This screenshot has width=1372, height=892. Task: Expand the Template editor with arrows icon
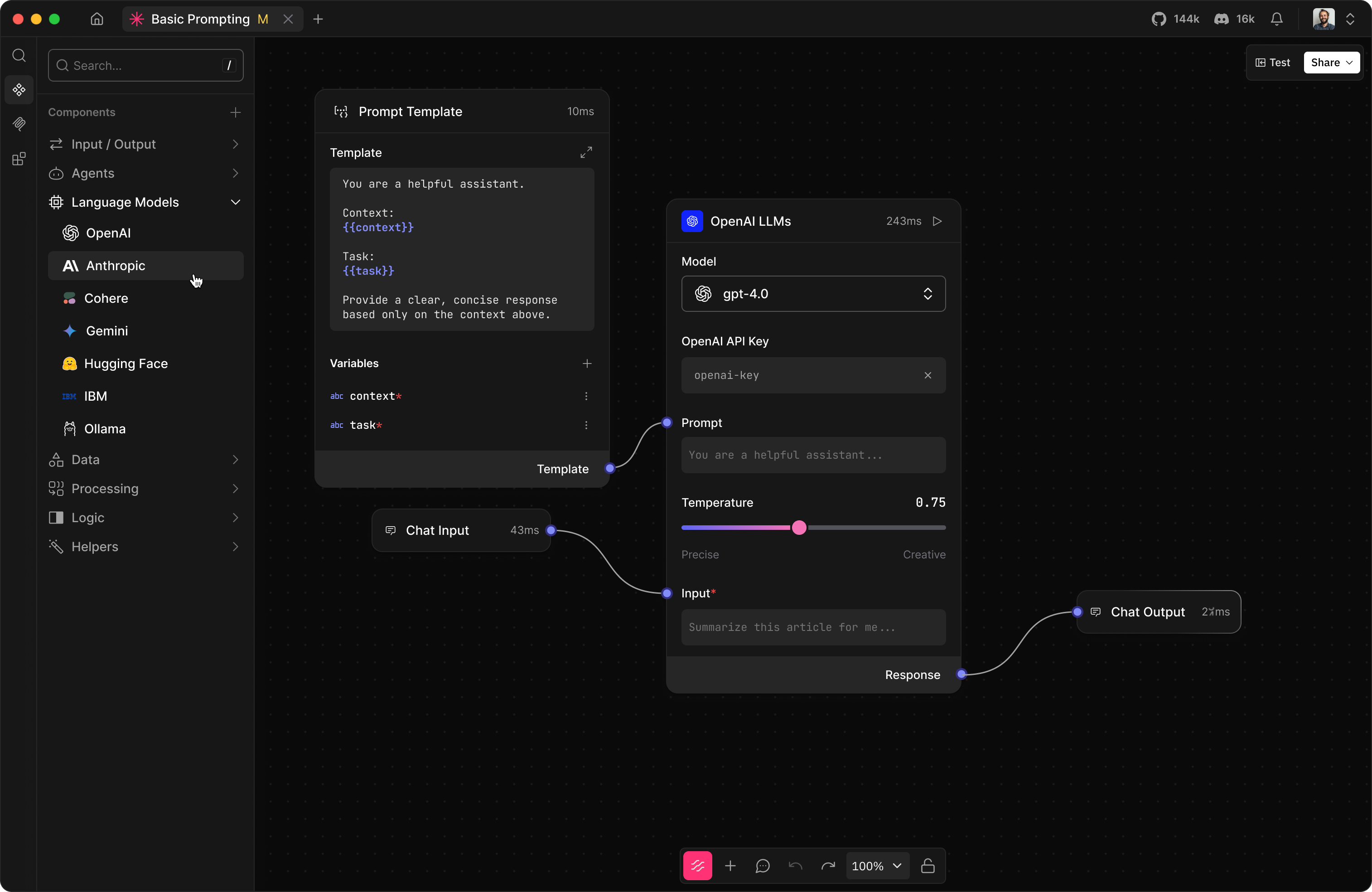[x=586, y=153]
